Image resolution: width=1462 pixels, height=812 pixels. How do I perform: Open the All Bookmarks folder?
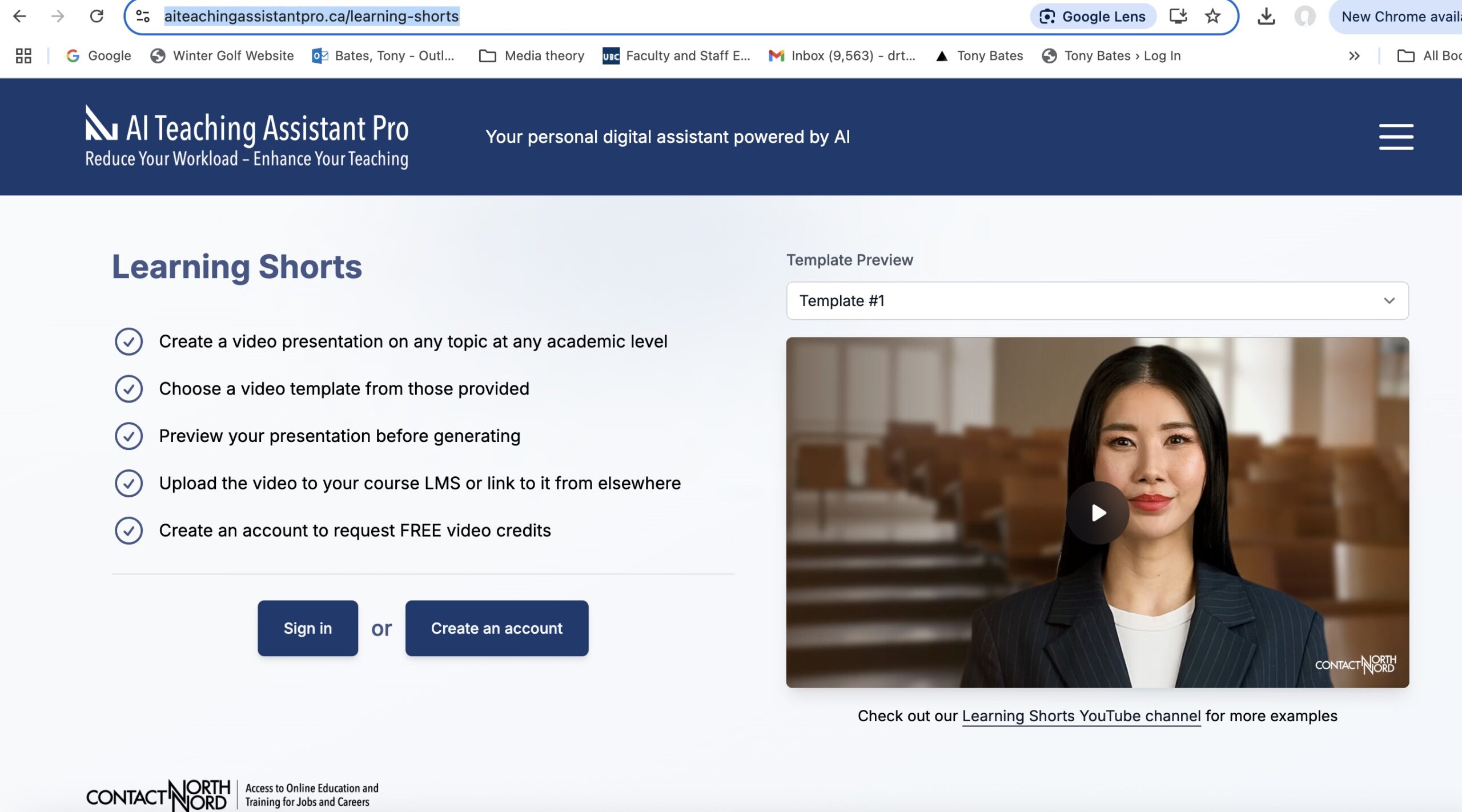coord(1429,55)
